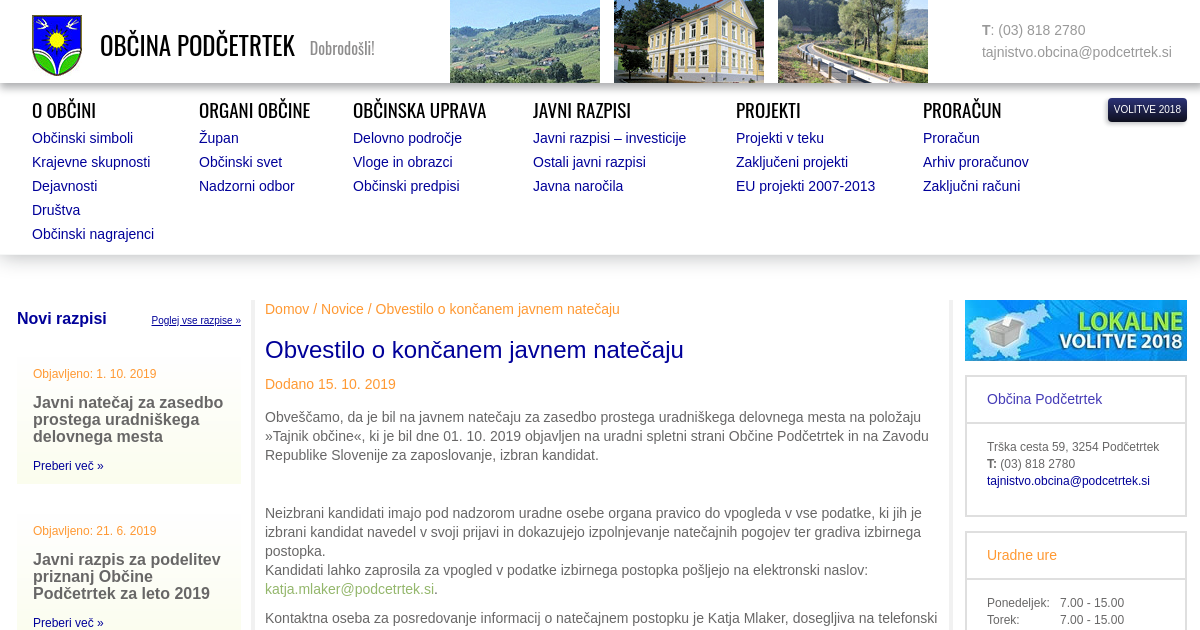Click the road with trees header photo

pyautogui.click(x=852, y=41)
